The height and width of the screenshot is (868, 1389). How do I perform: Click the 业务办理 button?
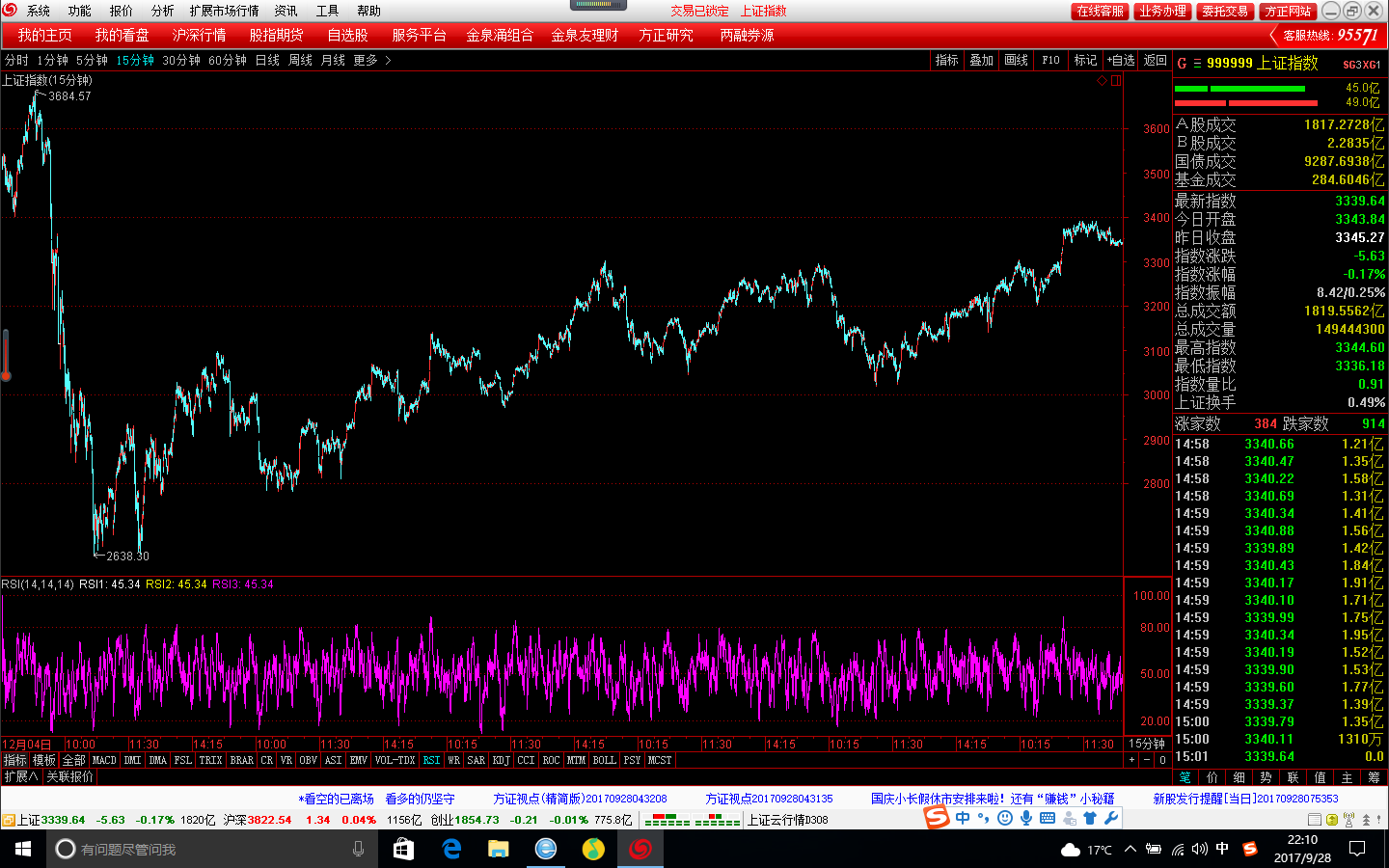[1162, 11]
